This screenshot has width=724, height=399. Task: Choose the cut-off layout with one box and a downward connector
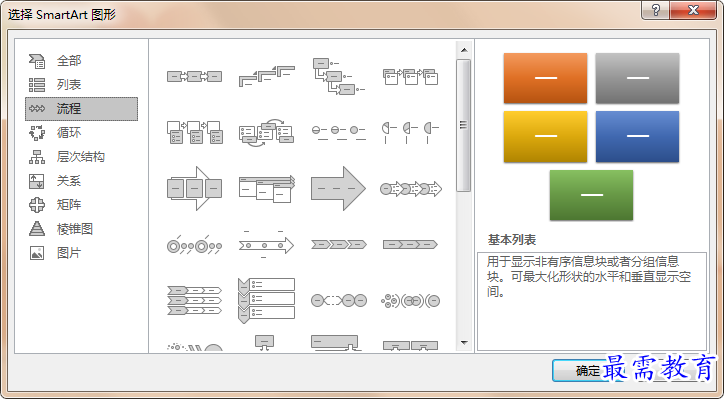(265, 343)
